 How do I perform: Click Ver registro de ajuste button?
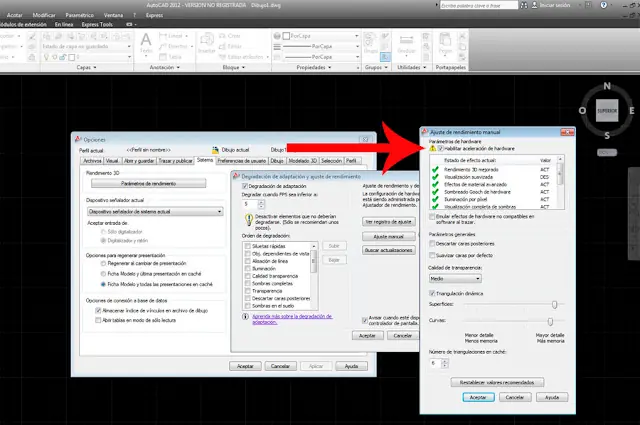coord(389,222)
